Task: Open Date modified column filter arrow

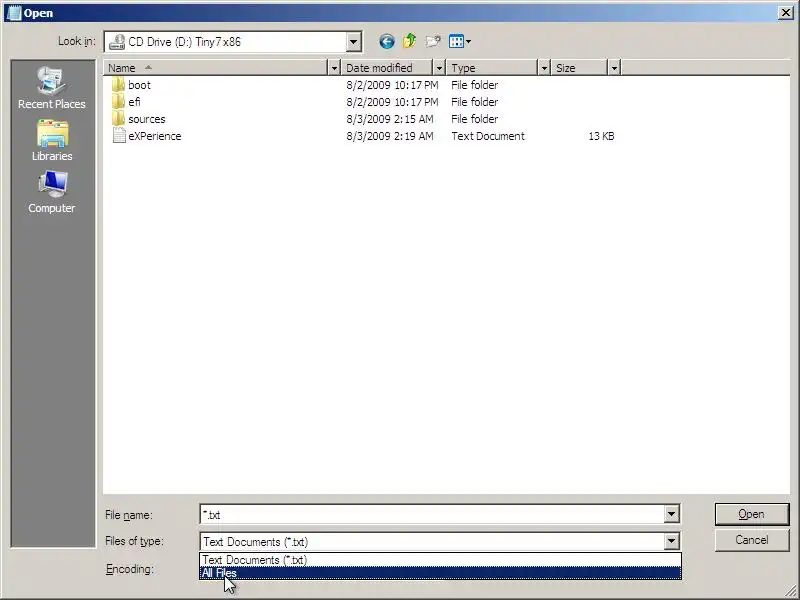Action: (x=439, y=68)
